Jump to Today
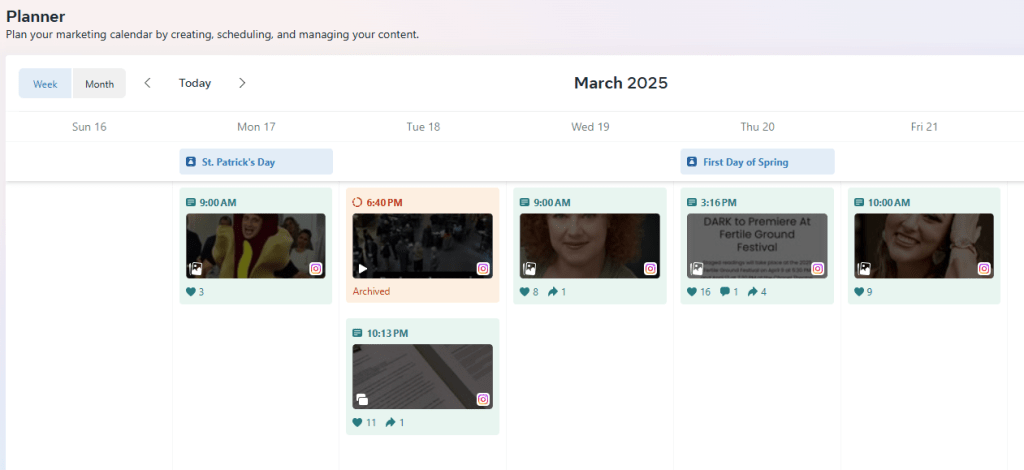1024x470 pixels. click(195, 83)
